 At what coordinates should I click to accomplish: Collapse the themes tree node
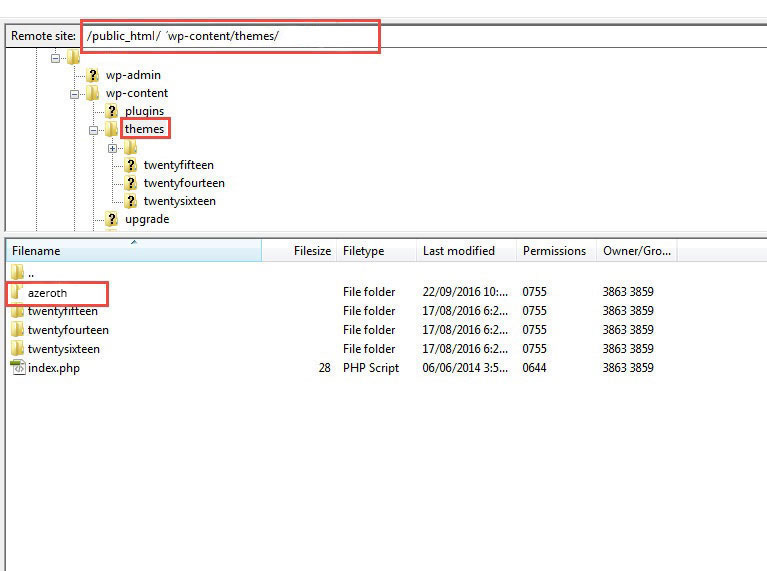[x=93, y=130]
